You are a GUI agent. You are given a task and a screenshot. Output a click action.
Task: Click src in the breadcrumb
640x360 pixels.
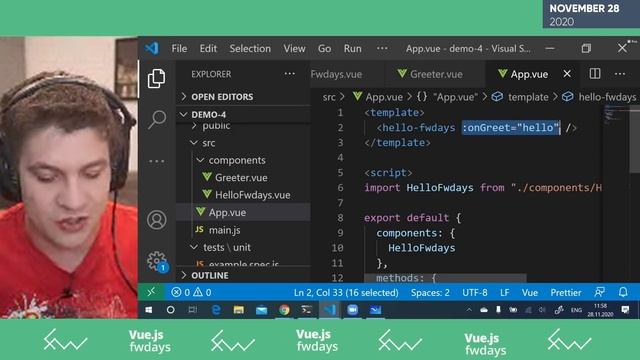point(329,97)
